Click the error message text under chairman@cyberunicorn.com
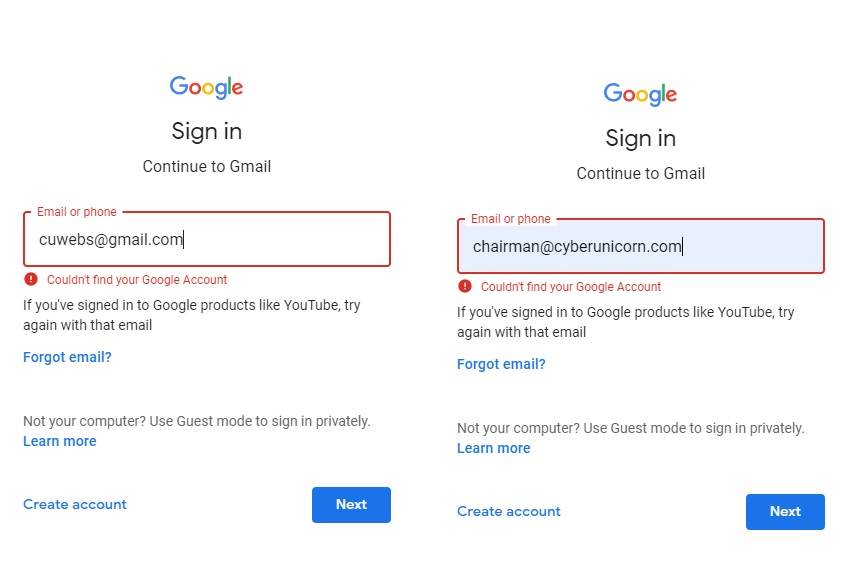 tap(571, 287)
